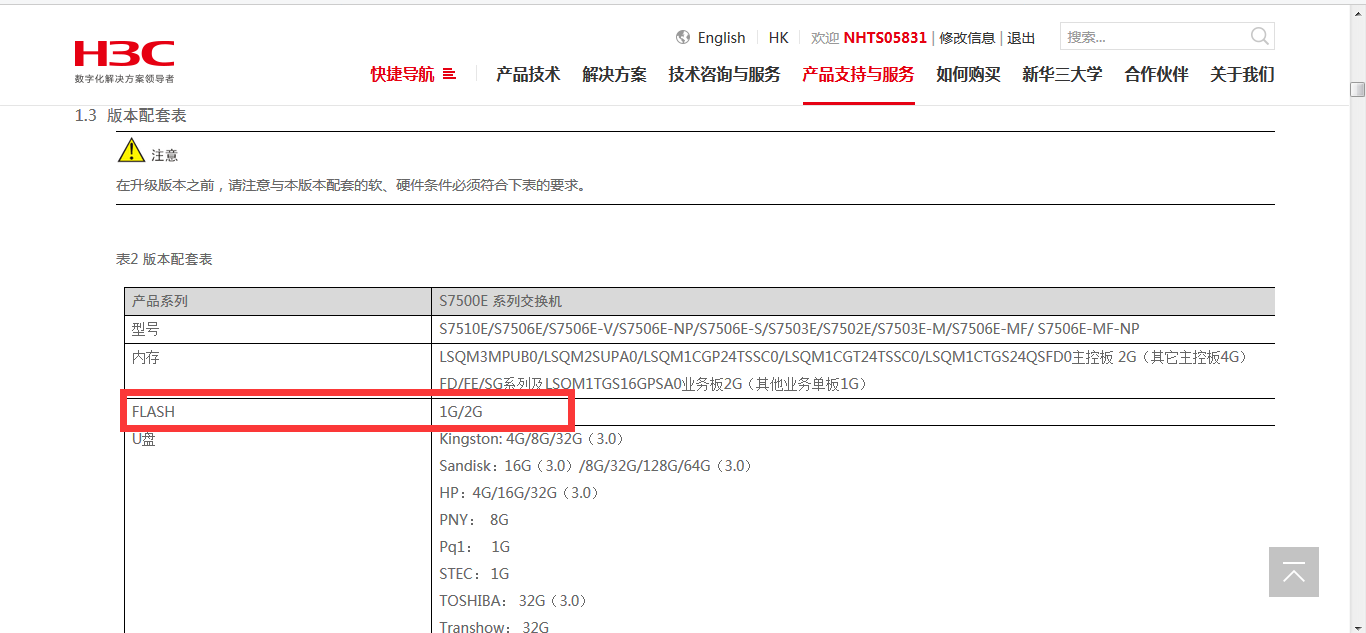The width and height of the screenshot is (1366, 633).
Task: Click the upgrade notice sentence 在升级版本之前
Action: point(351,186)
